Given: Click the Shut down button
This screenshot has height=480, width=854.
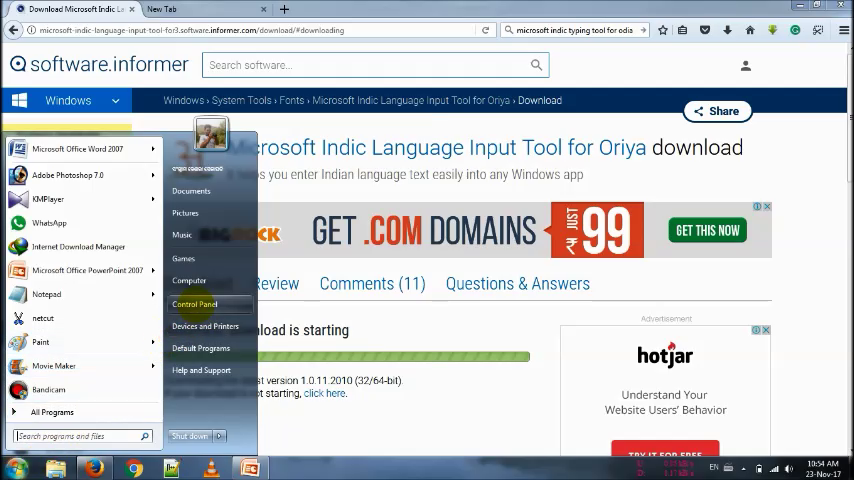Looking at the screenshot, I should 191,436.
